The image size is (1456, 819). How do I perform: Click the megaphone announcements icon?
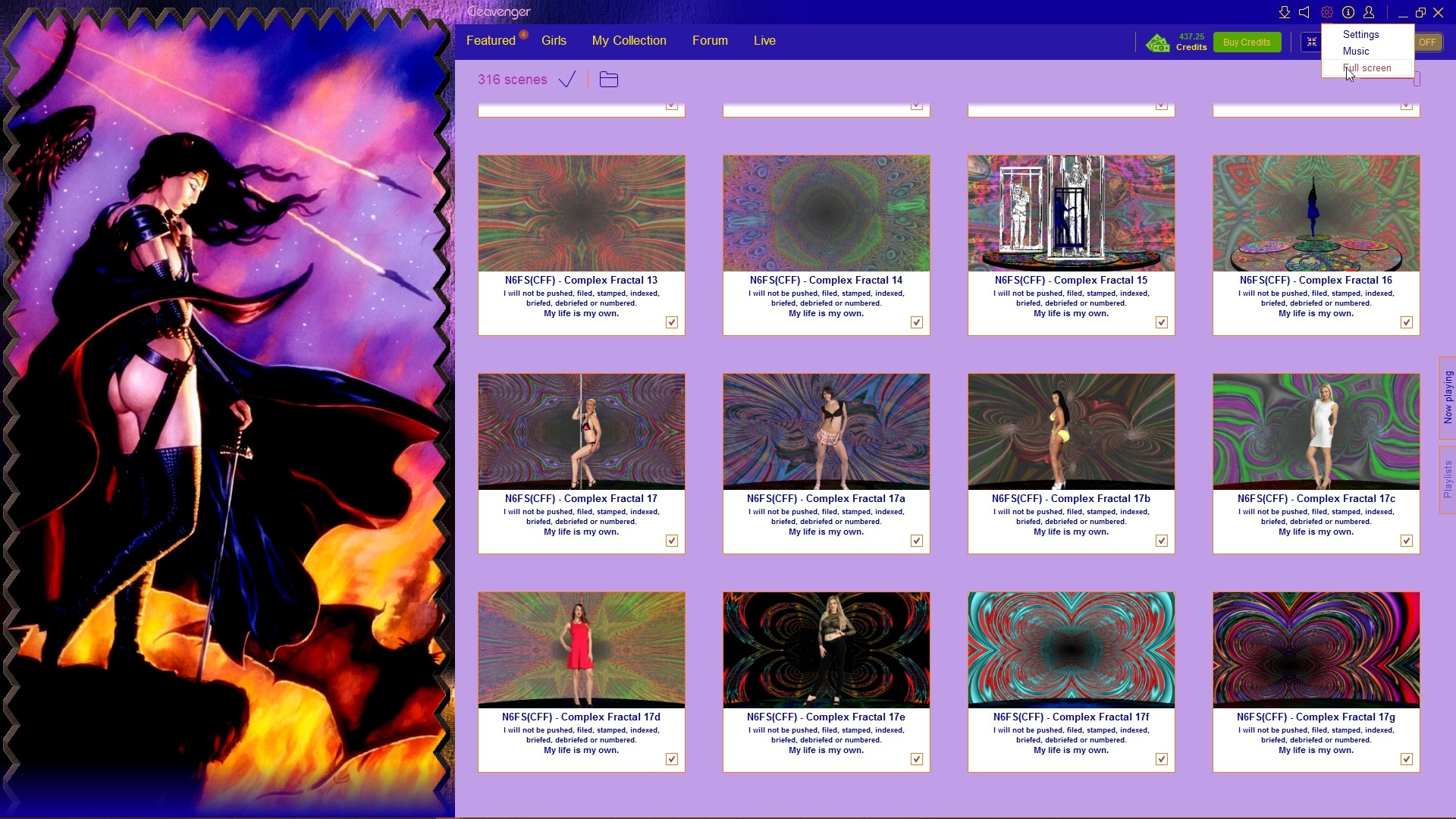coord(1304,12)
